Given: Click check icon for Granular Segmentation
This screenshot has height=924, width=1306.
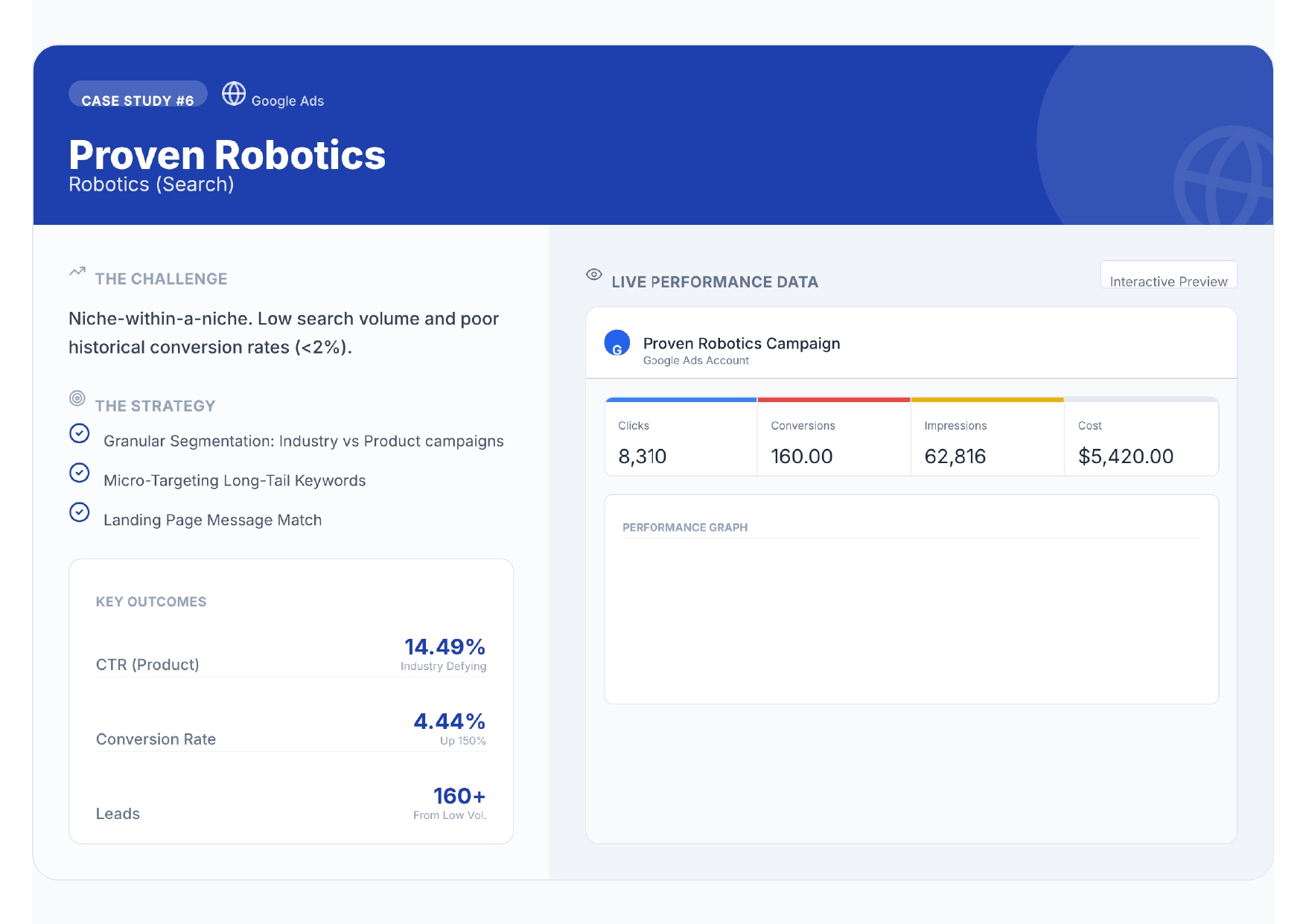Looking at the screenshot, I should (80, 433).
